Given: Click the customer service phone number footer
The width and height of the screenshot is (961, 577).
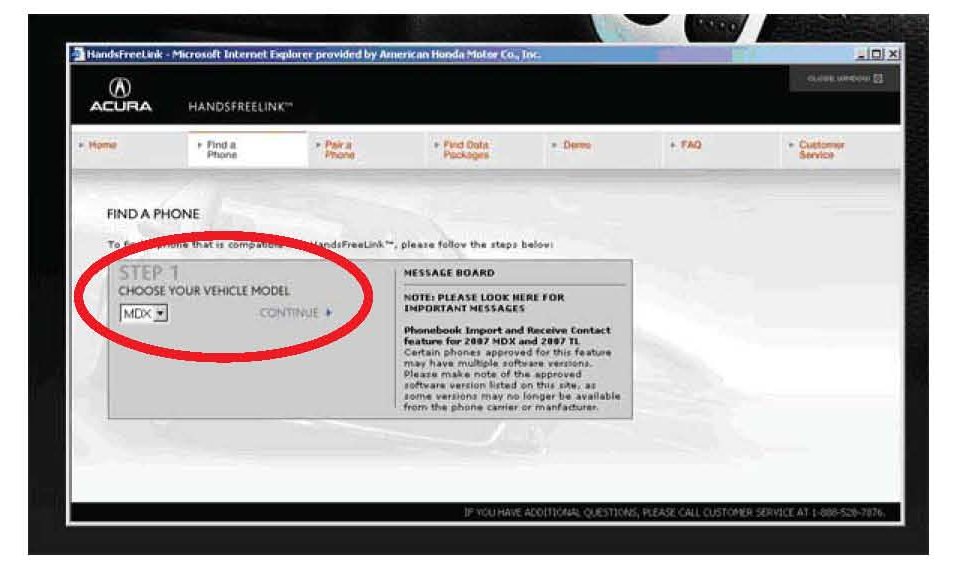Looking at the screenshot, I should pos(674,513).
